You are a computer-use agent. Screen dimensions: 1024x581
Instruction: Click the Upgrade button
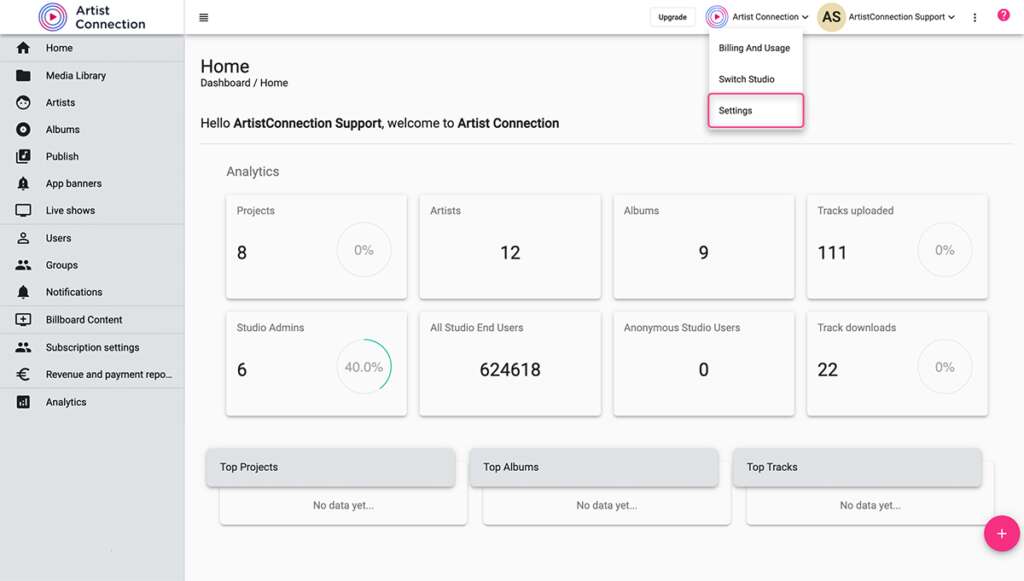672,17
